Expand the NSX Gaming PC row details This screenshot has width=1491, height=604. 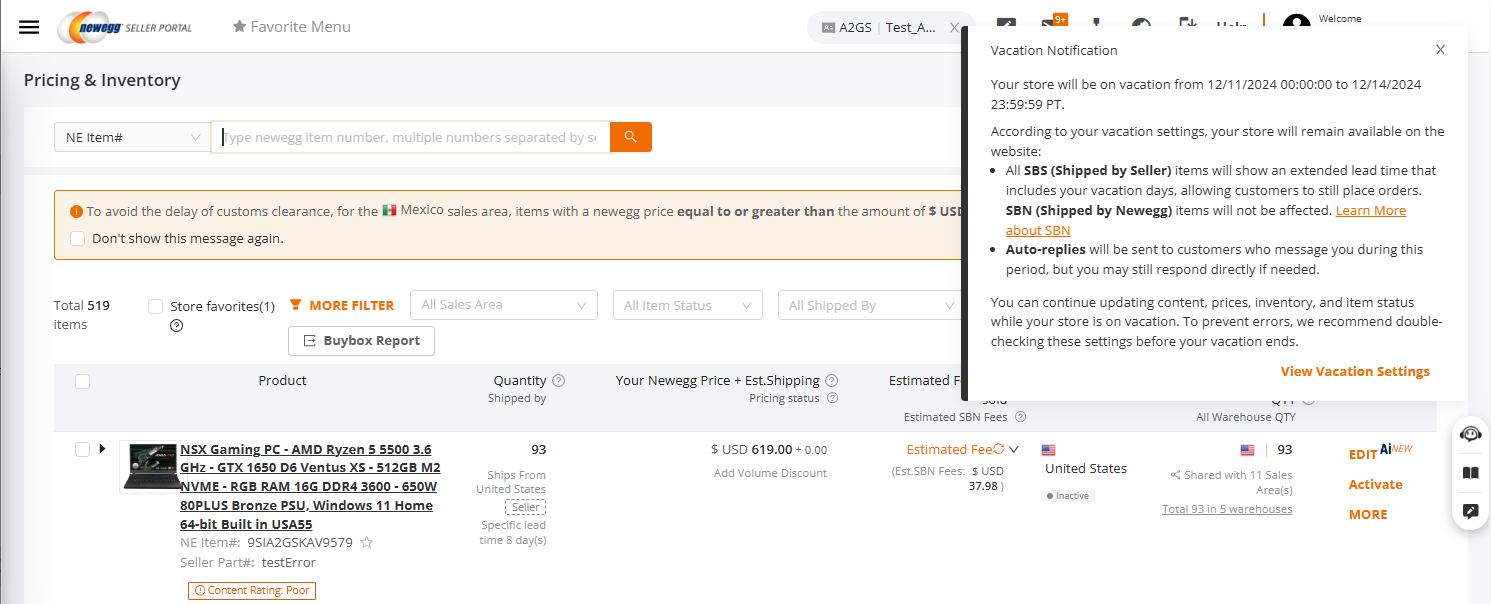102,449
